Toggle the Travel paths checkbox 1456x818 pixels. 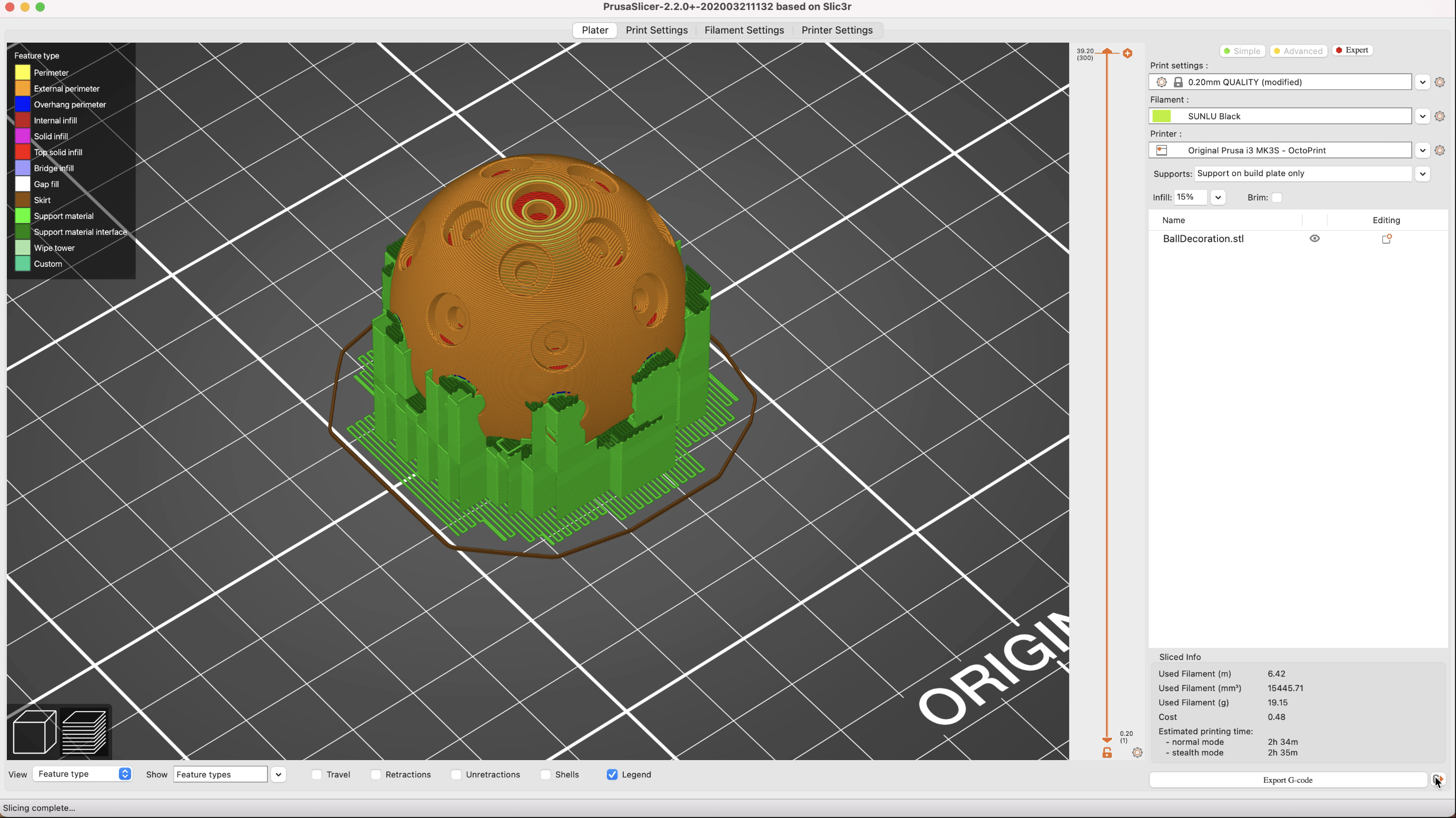click(319, 774)
